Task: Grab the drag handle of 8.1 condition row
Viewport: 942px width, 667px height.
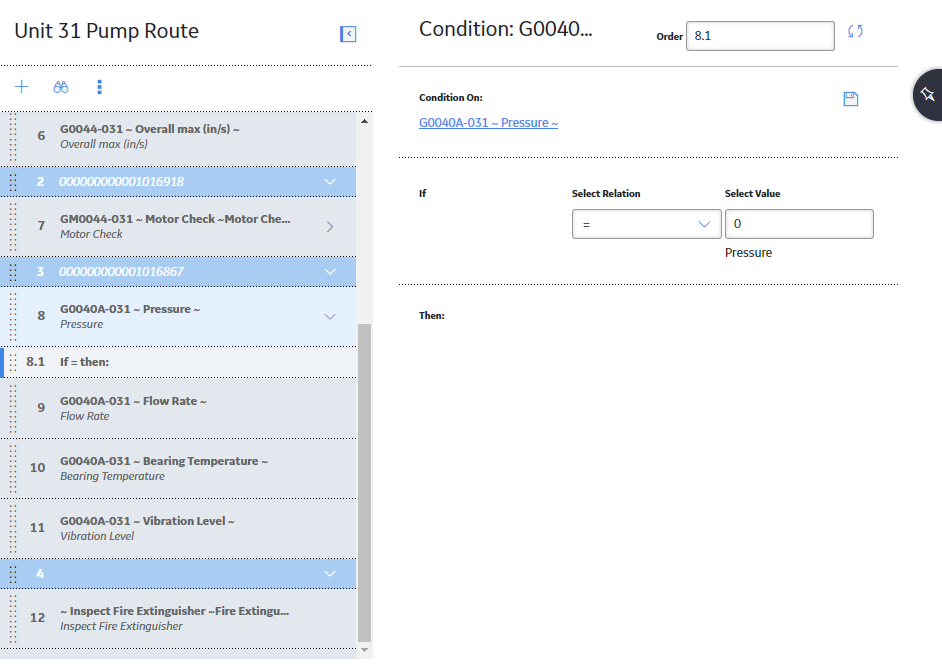Action: (13, 362)
